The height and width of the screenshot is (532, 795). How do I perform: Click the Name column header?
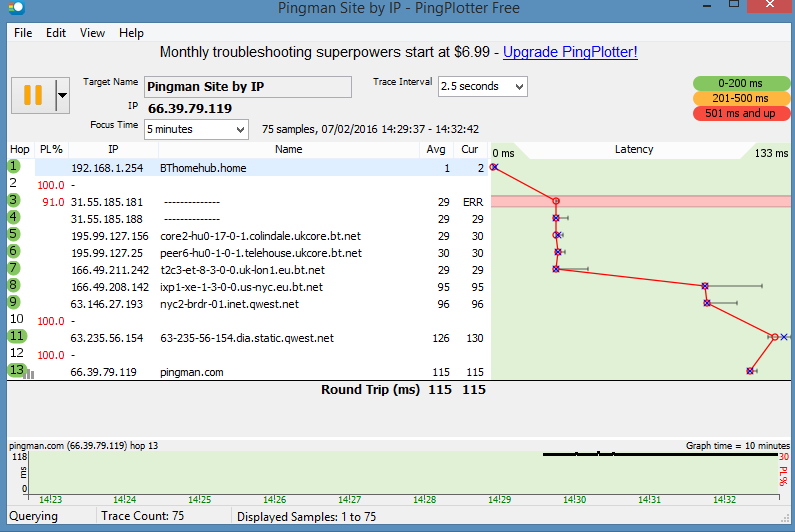click(x=288, y=150)
